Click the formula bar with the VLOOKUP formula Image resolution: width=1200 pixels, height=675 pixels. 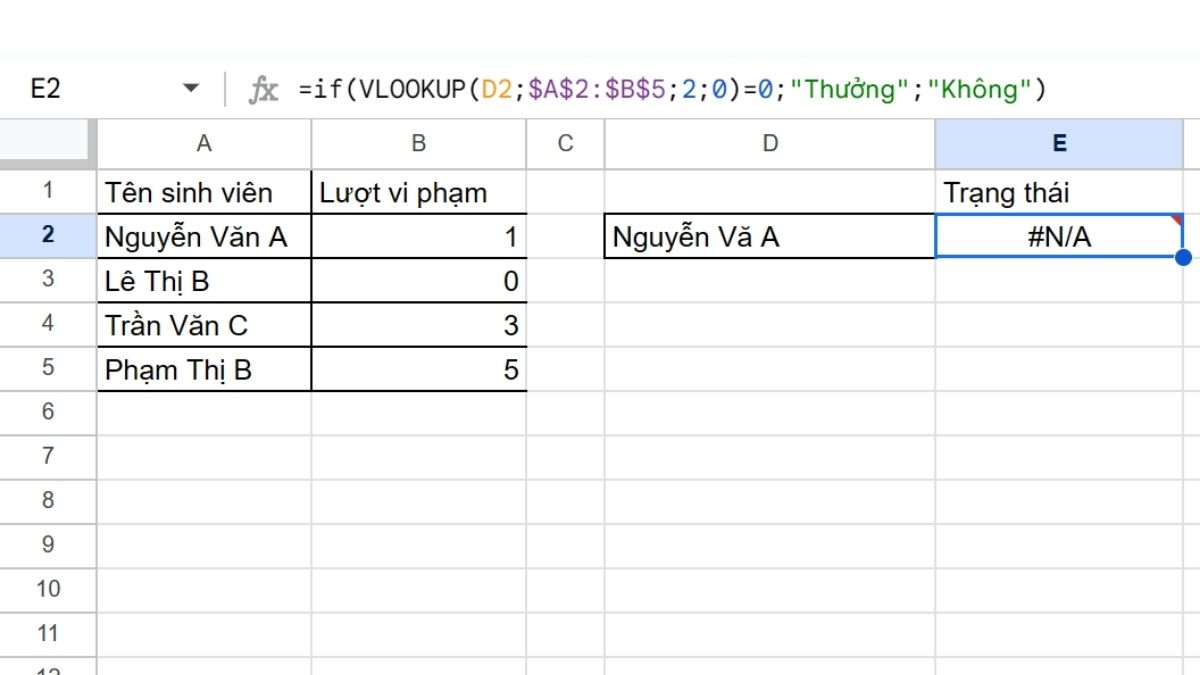click(x=672, y=90)
